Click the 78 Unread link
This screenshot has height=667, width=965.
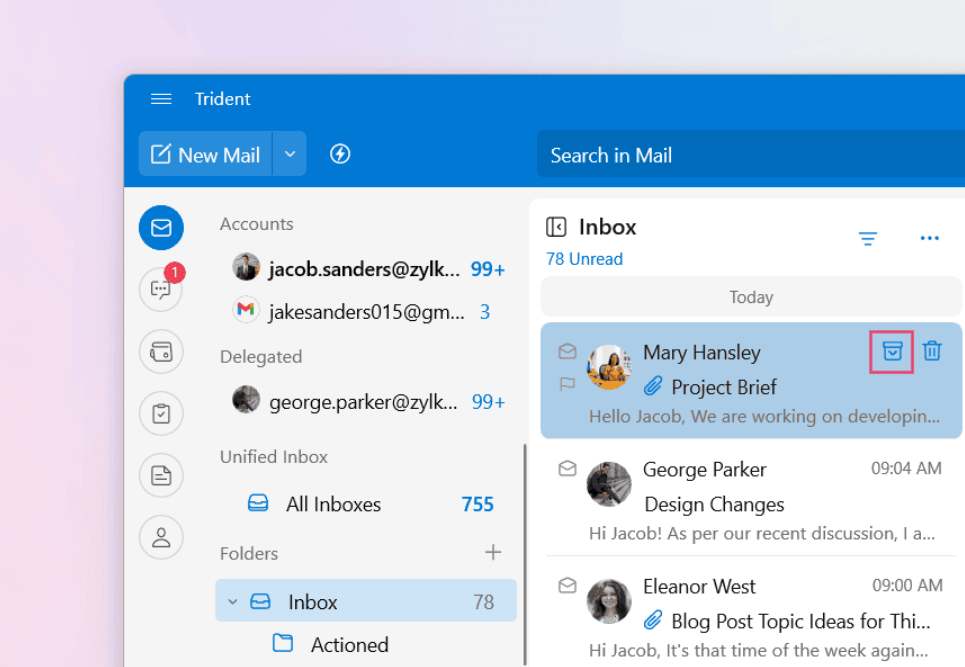click(x=584, y=259)
